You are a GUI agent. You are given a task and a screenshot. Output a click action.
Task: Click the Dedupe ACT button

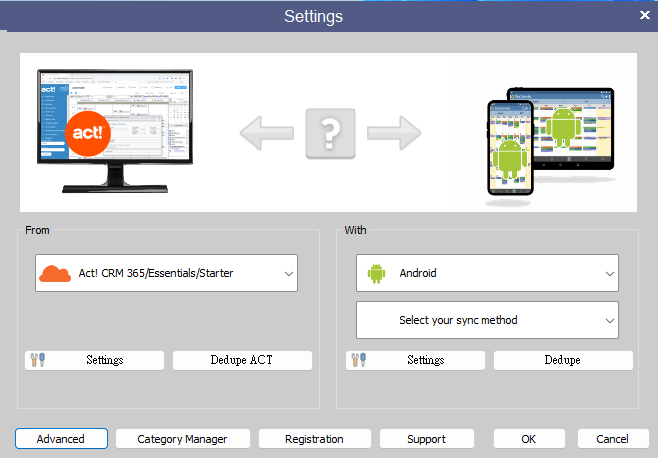(x=242, y=360)
